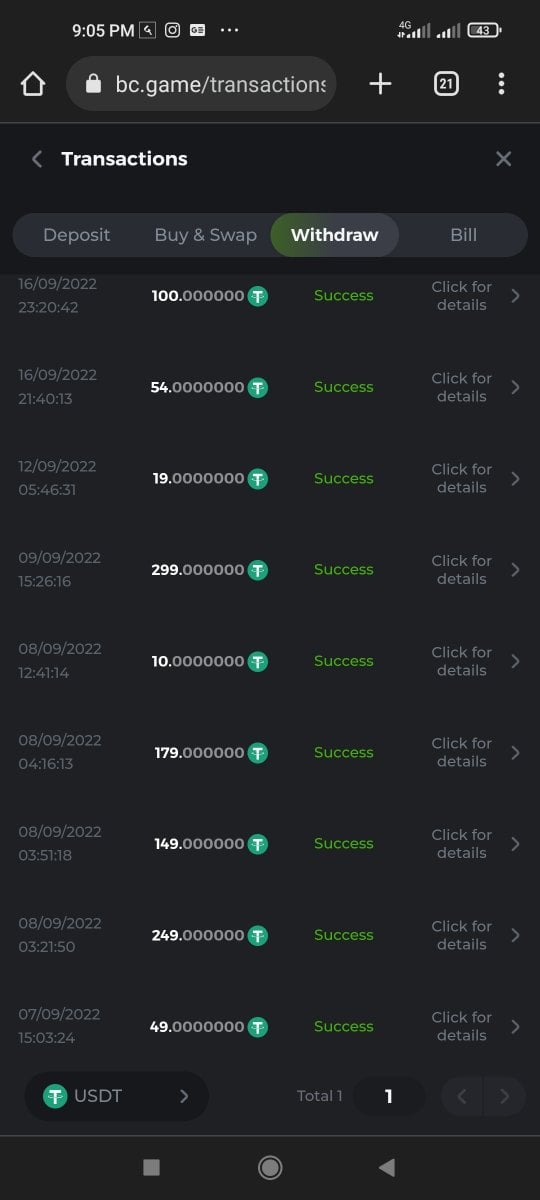
Task: Tap the Android back navigation button
Action: click(387, 1167)
